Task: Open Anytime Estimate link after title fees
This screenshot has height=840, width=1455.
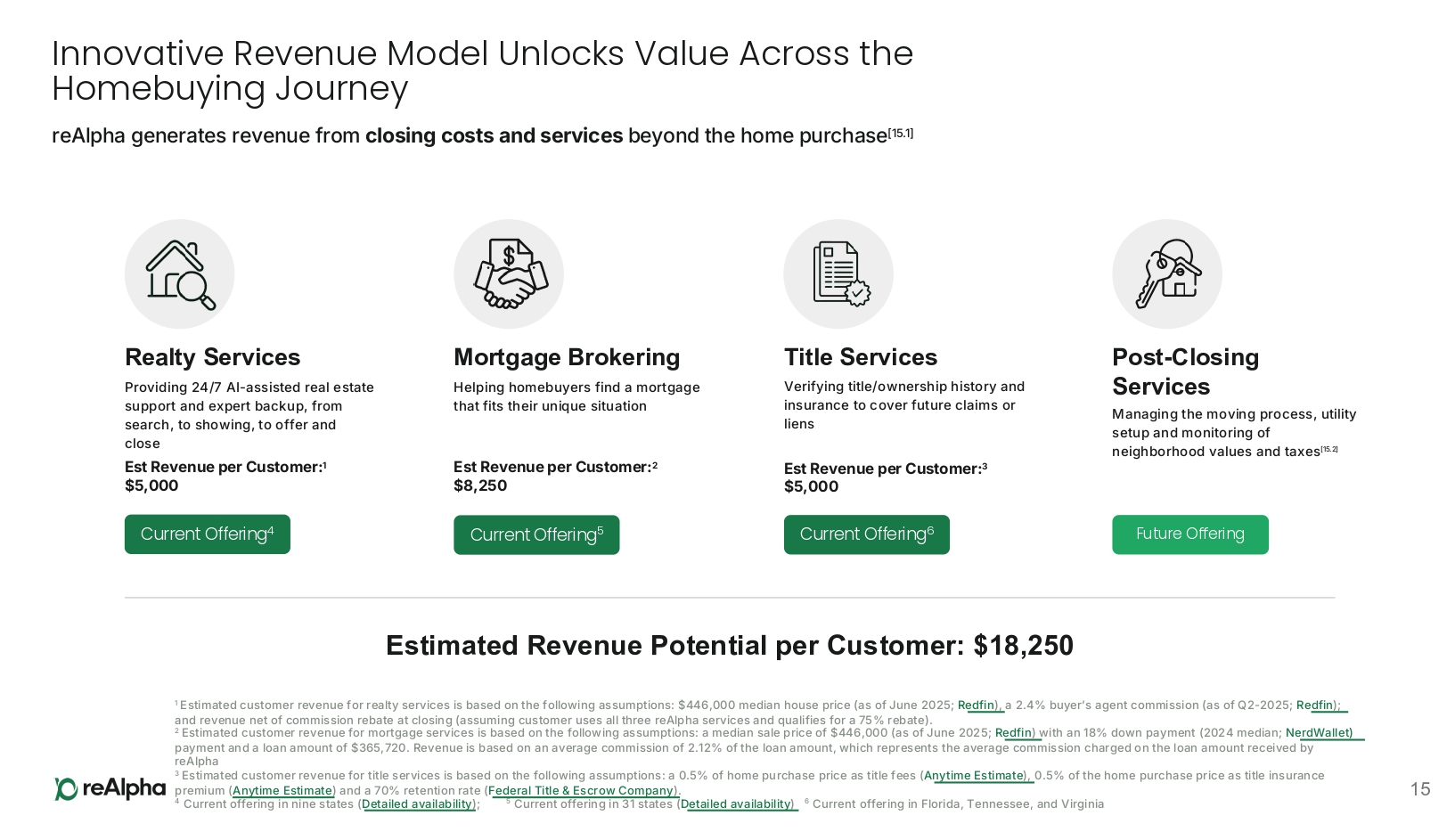Action: pos(975,776)
